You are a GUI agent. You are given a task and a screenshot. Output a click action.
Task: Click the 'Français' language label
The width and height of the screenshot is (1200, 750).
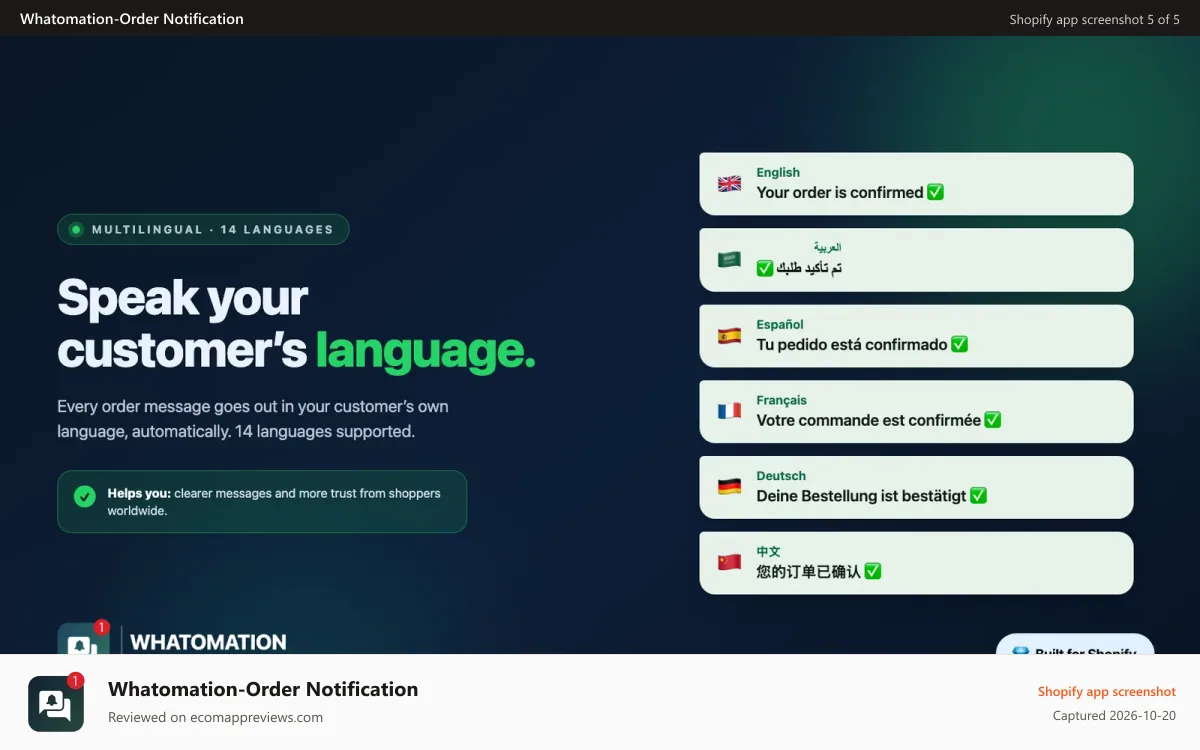(x=782, y=400)
